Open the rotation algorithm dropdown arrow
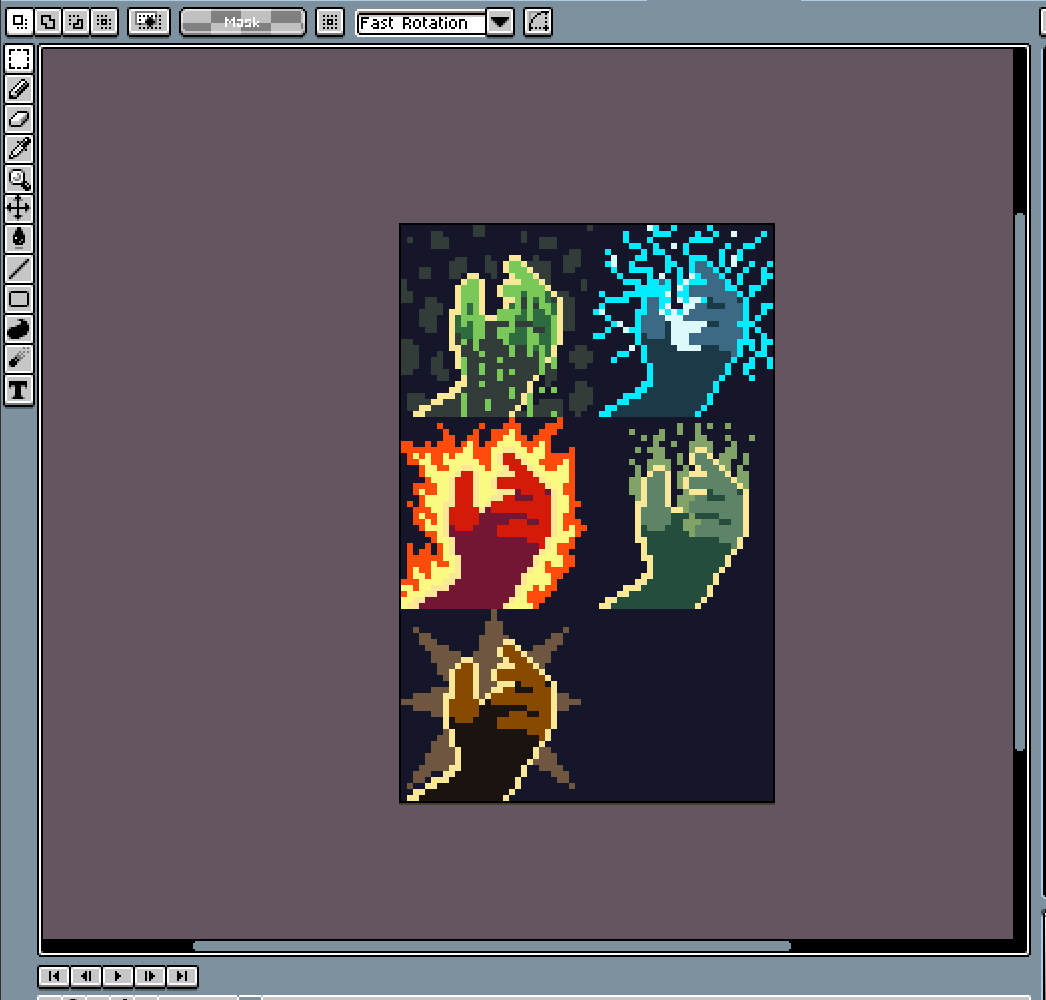 [x=500, y=23]
